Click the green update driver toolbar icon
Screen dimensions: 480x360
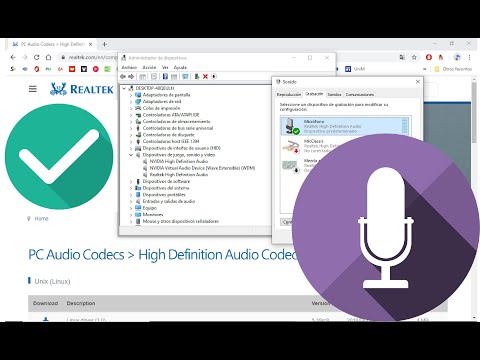[x=197, y=76]
